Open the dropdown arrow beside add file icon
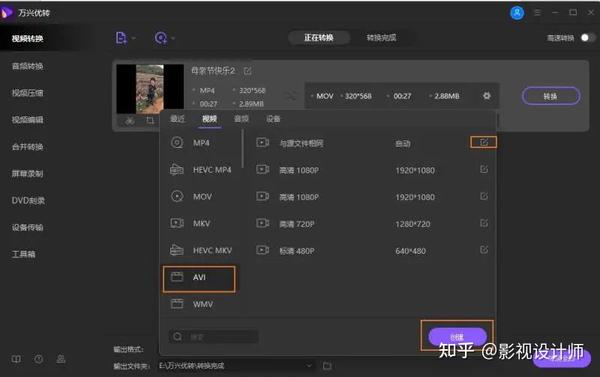This screenshot has width=600, height=377. point(134,38)
